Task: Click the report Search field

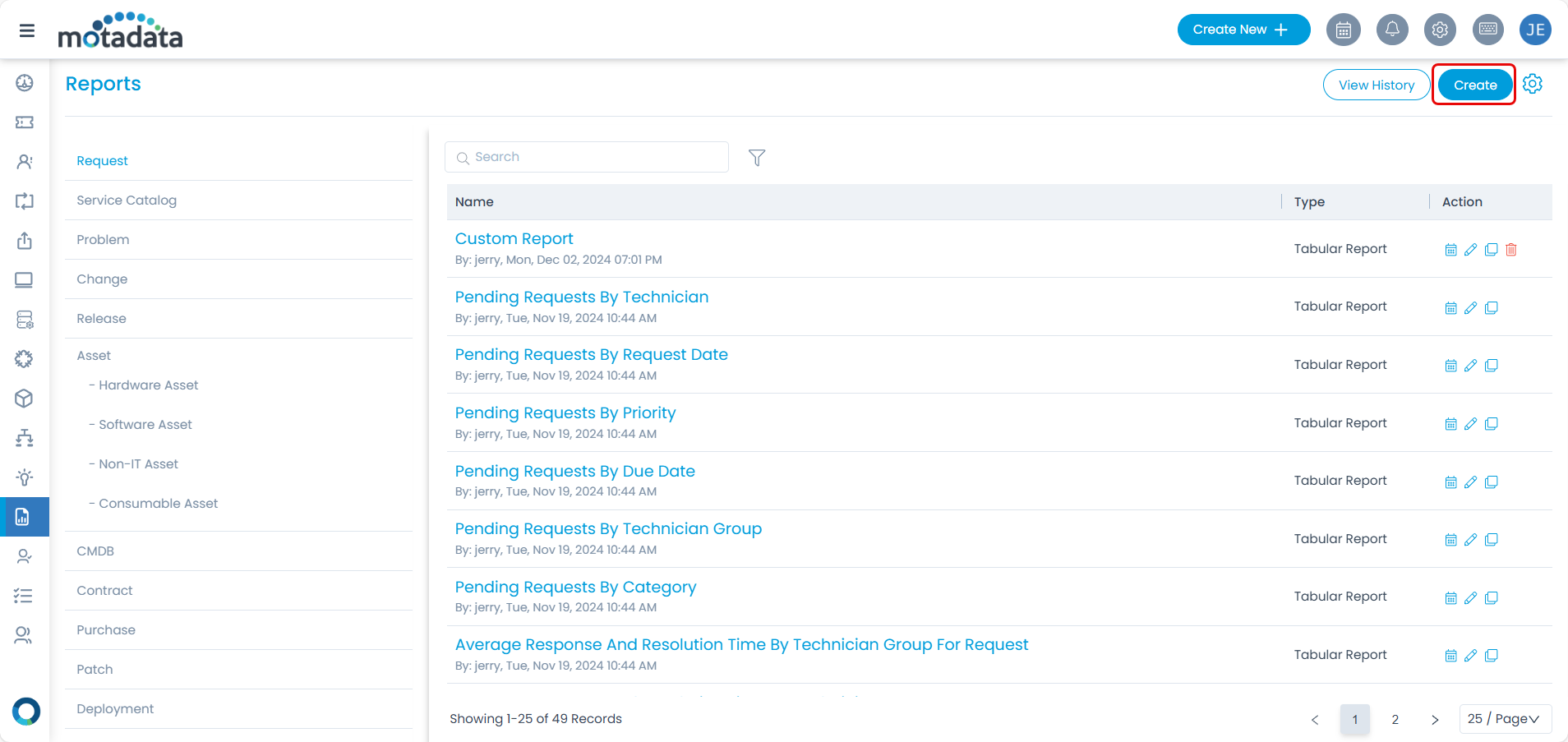Action: coord(587,157)
